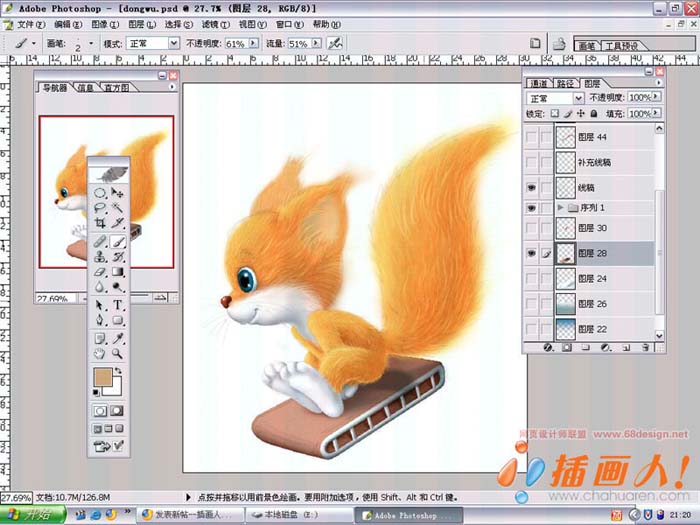
Task: Open the layer fill 100% arrow
Action: [656, 113]
